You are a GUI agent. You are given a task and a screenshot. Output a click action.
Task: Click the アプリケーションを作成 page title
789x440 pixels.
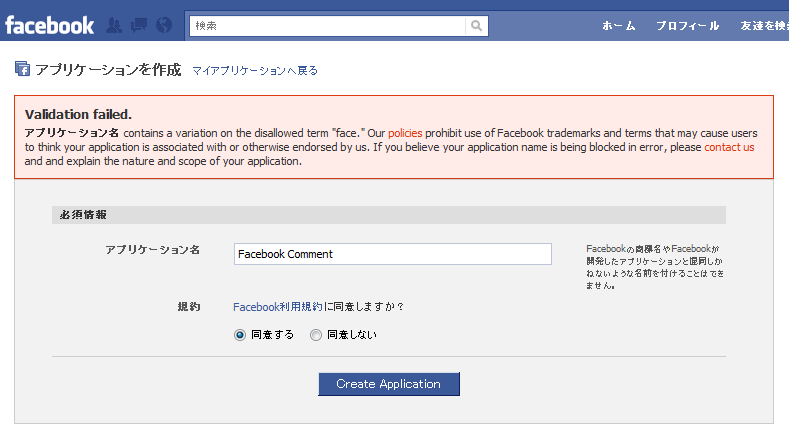tap(108, 69)
